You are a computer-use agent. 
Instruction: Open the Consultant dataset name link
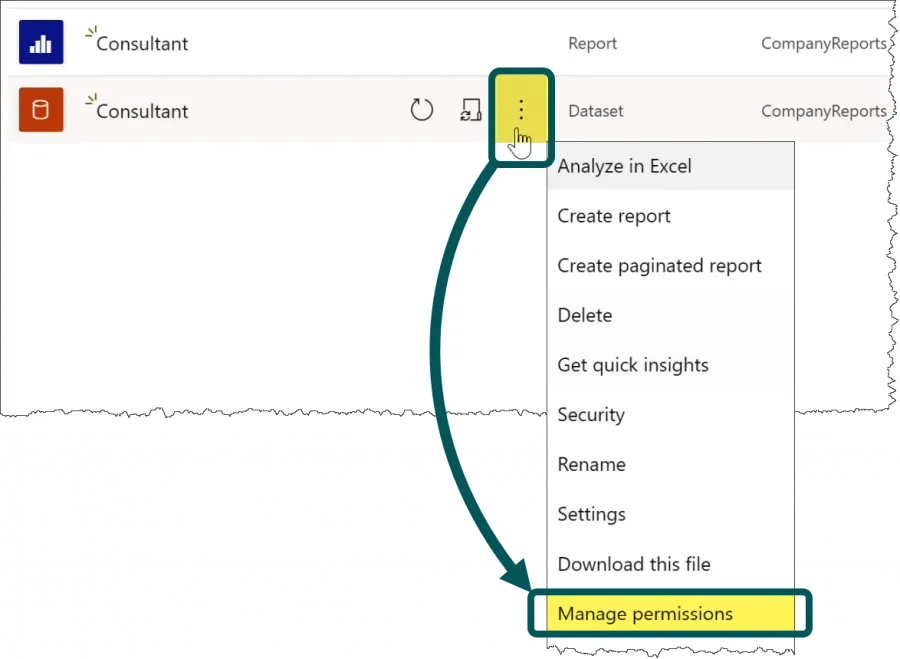[x=142, y=111]
